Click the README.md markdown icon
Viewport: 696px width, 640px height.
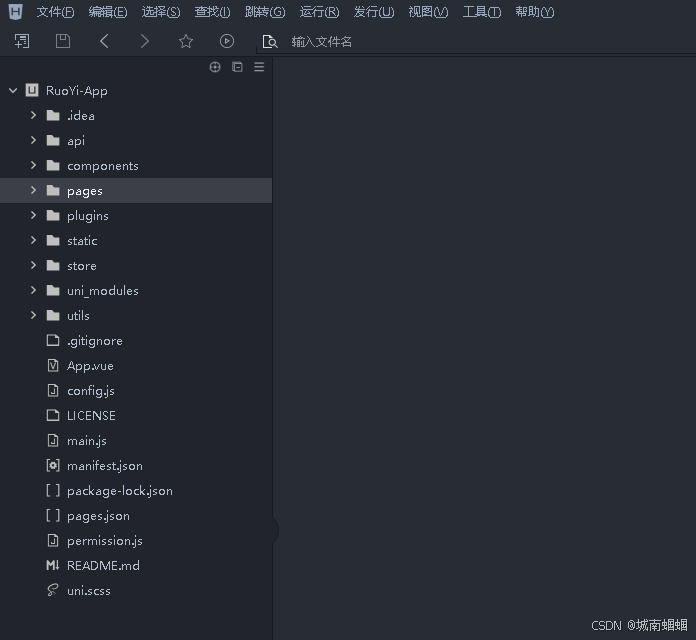tap(53, 565)
